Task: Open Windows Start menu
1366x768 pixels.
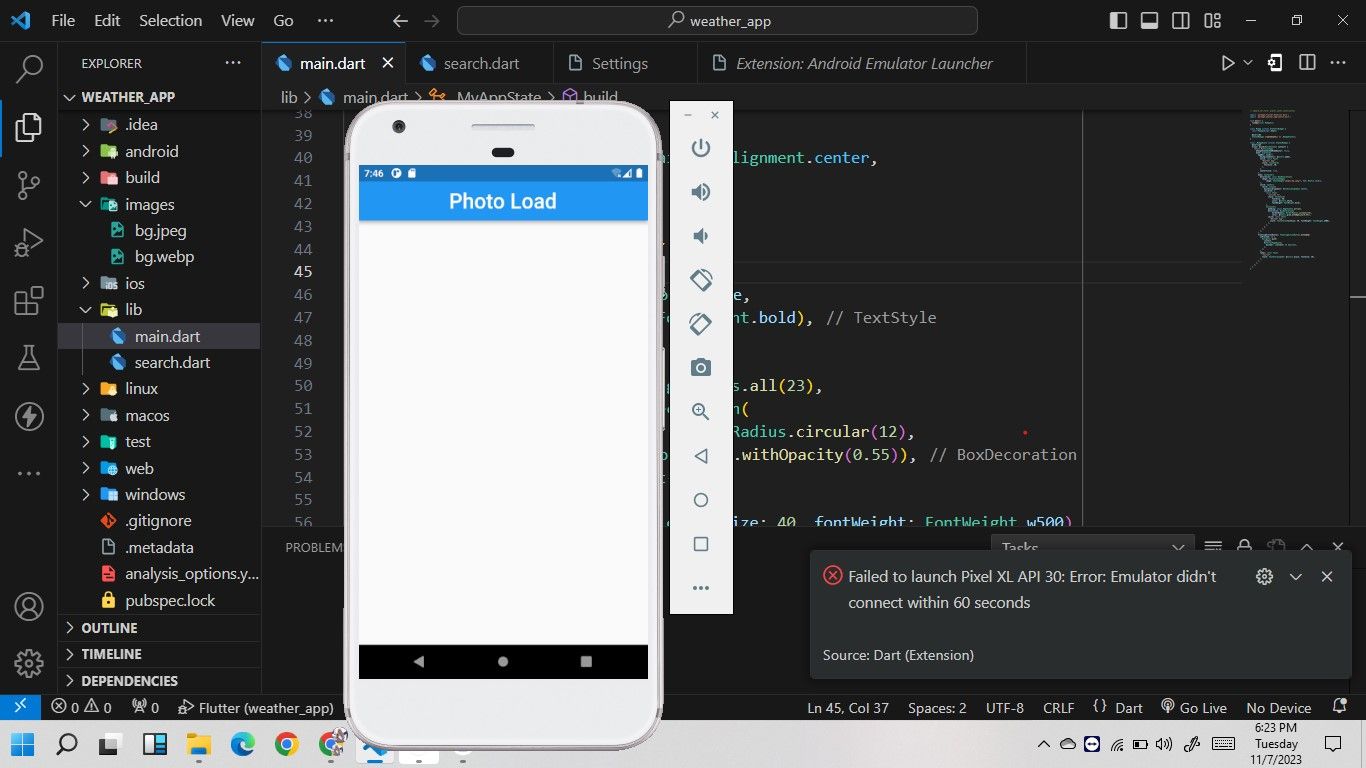Action: pos(23,744)
